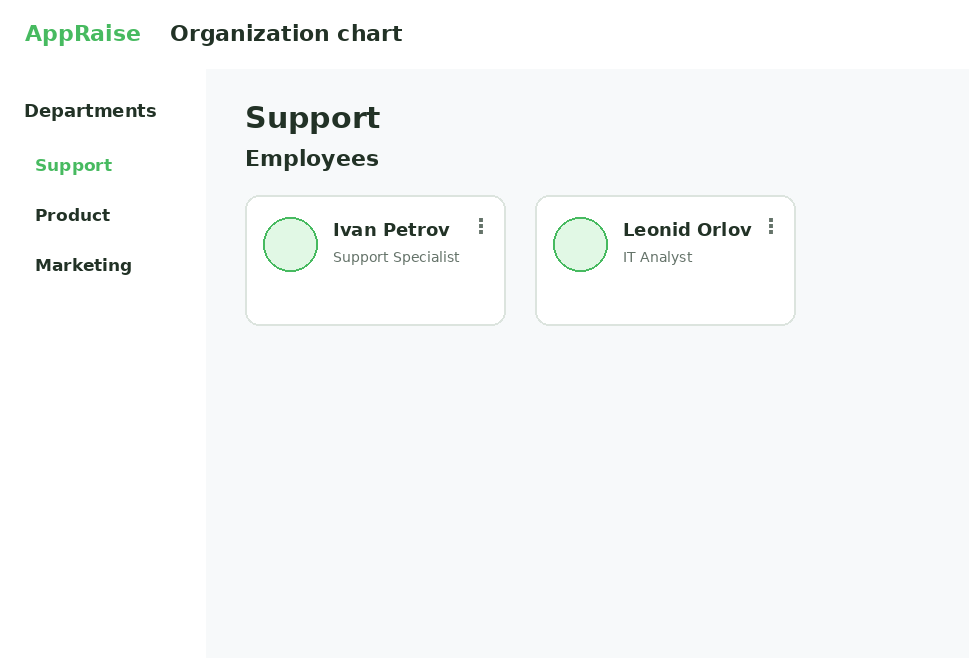The height and width of the screenshot is (658, 969).
Task: Click the Departments sidebar heading
Action: [x=90, y=111]
